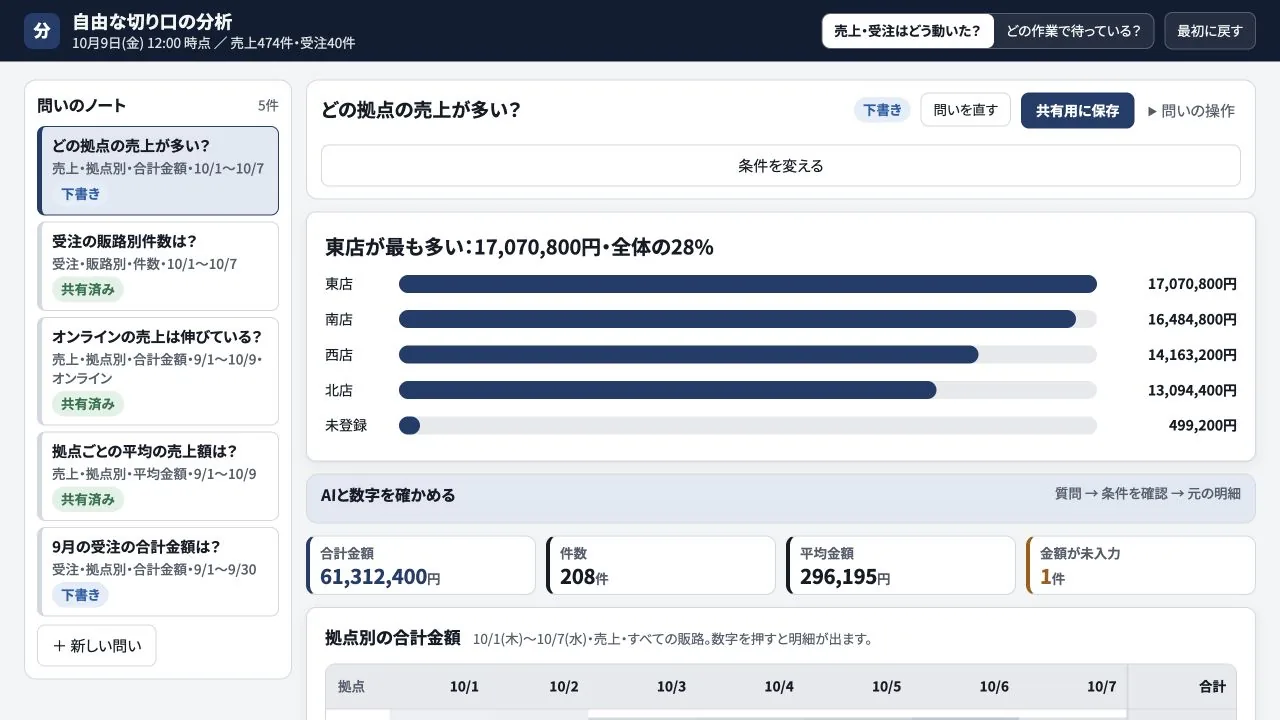Click the 北店 sales bar
The image size is (1280, 720).
point(667,390)
